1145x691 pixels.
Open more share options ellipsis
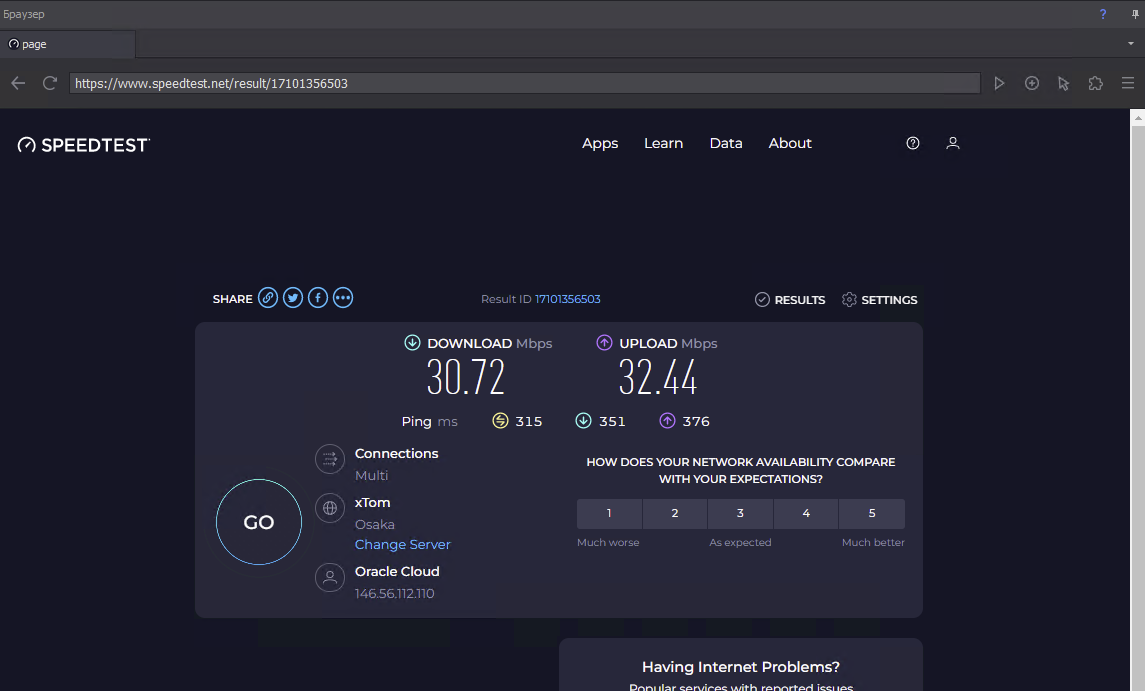click(343, 298)
